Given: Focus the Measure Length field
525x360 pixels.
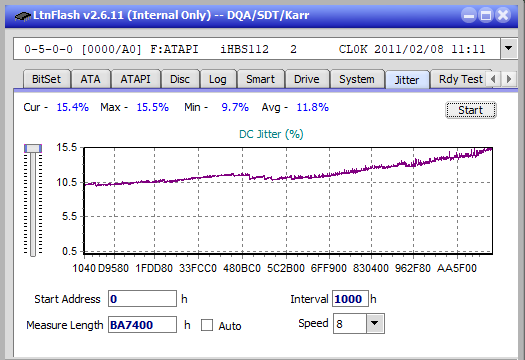Looking at the screenshot, I should (142, 325).
